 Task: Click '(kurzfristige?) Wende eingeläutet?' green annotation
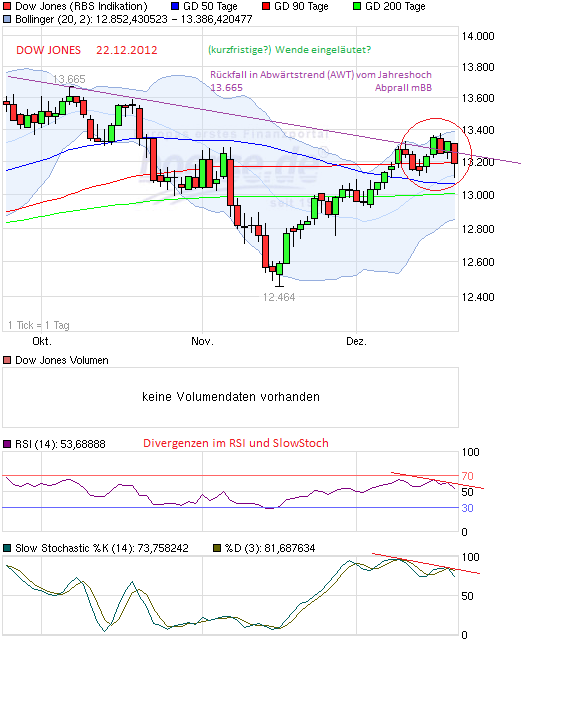[290, 50]
